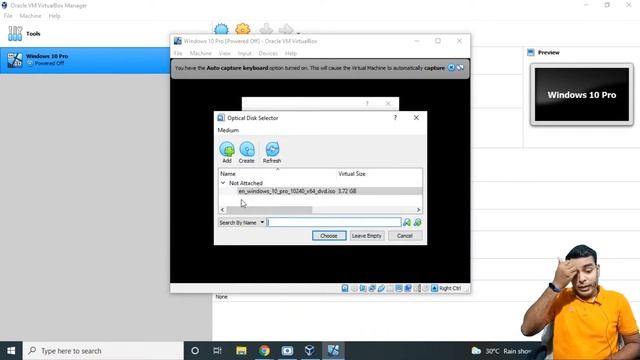Viewport: 640px width, 360px height.
Task: Click the USB status bar icon
Action: click(381, 288)
